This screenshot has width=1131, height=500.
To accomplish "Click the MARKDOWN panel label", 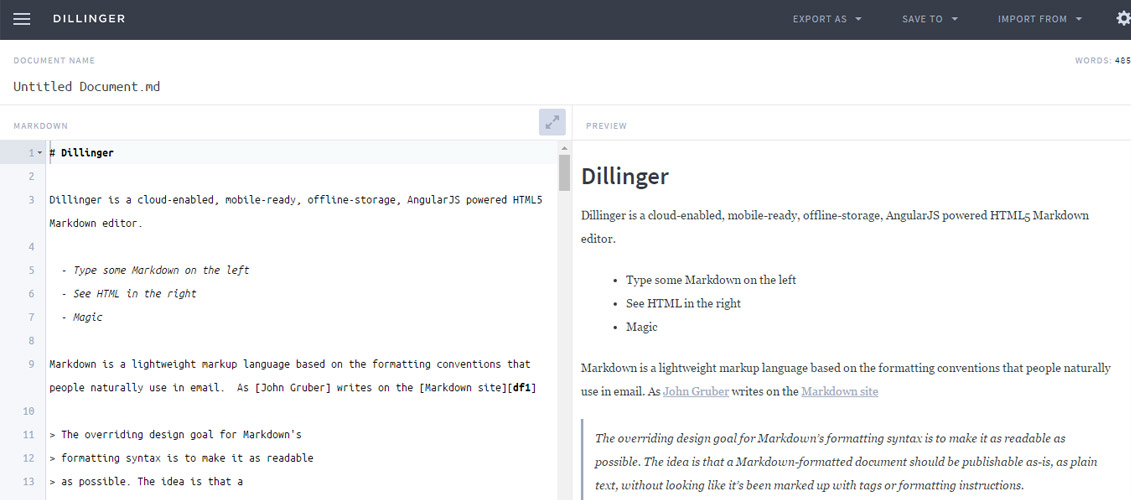I will (40, 126).
